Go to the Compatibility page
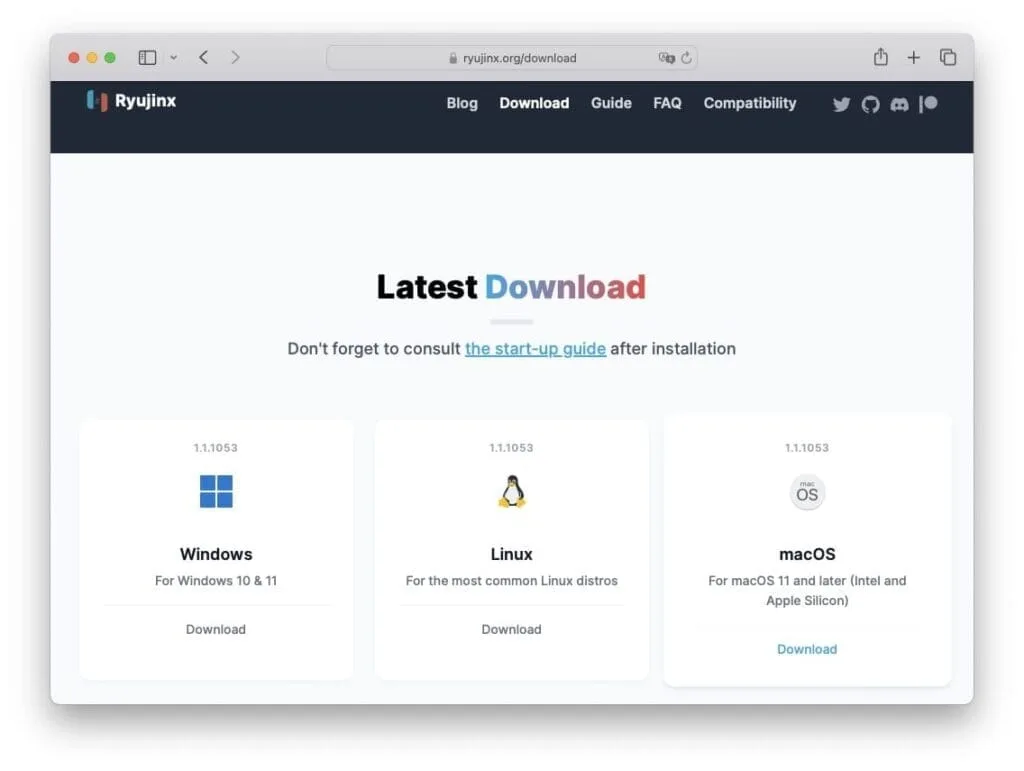The width and height of the screenshot is (1024, 771). point(749,103)
